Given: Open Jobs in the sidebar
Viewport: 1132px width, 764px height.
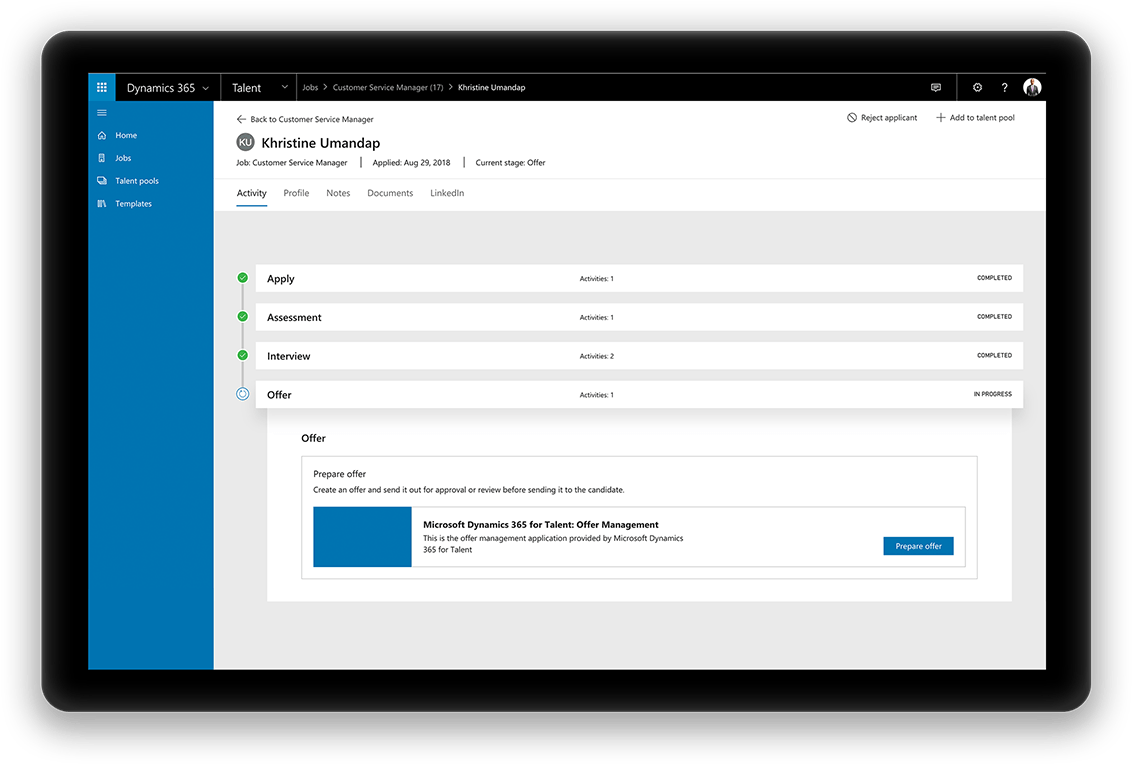Looking at the screenshot, I should 123,158.
